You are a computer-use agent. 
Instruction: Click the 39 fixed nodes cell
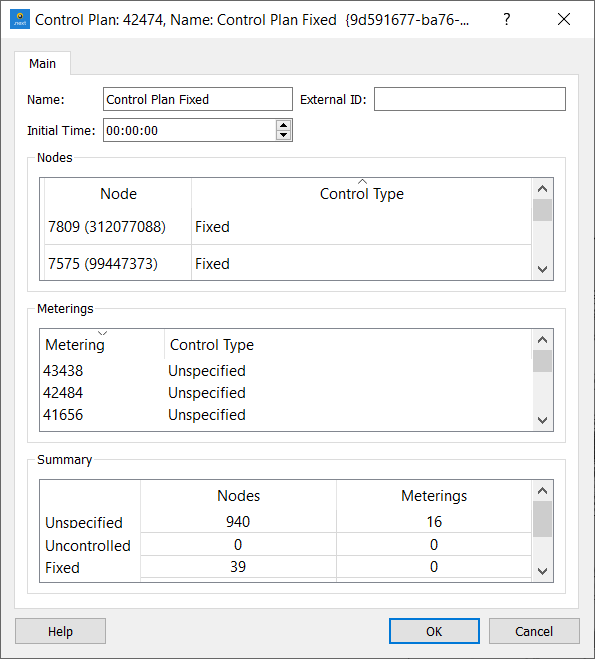[x=238, y=567]
